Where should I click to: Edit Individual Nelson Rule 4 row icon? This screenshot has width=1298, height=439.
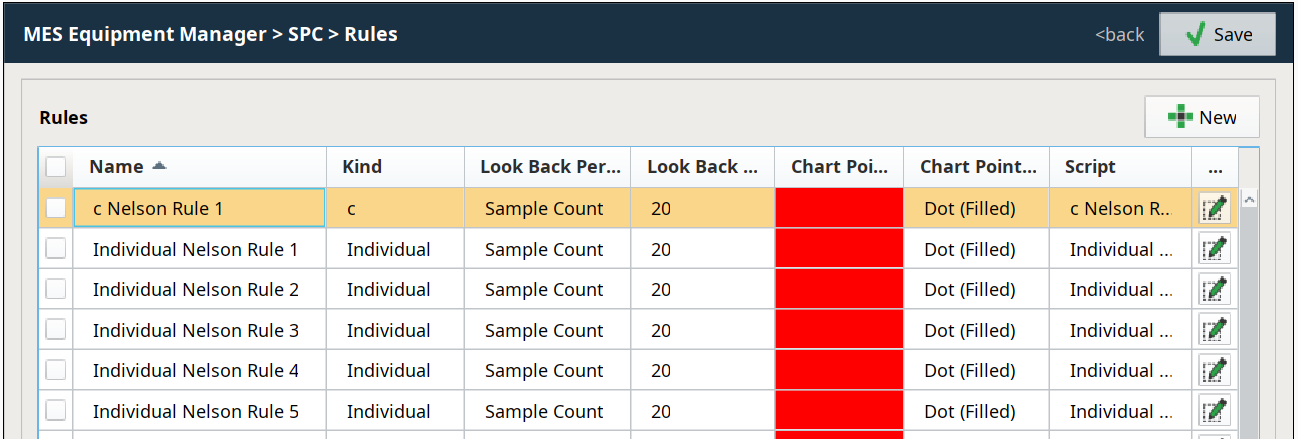coord(1215,370)
